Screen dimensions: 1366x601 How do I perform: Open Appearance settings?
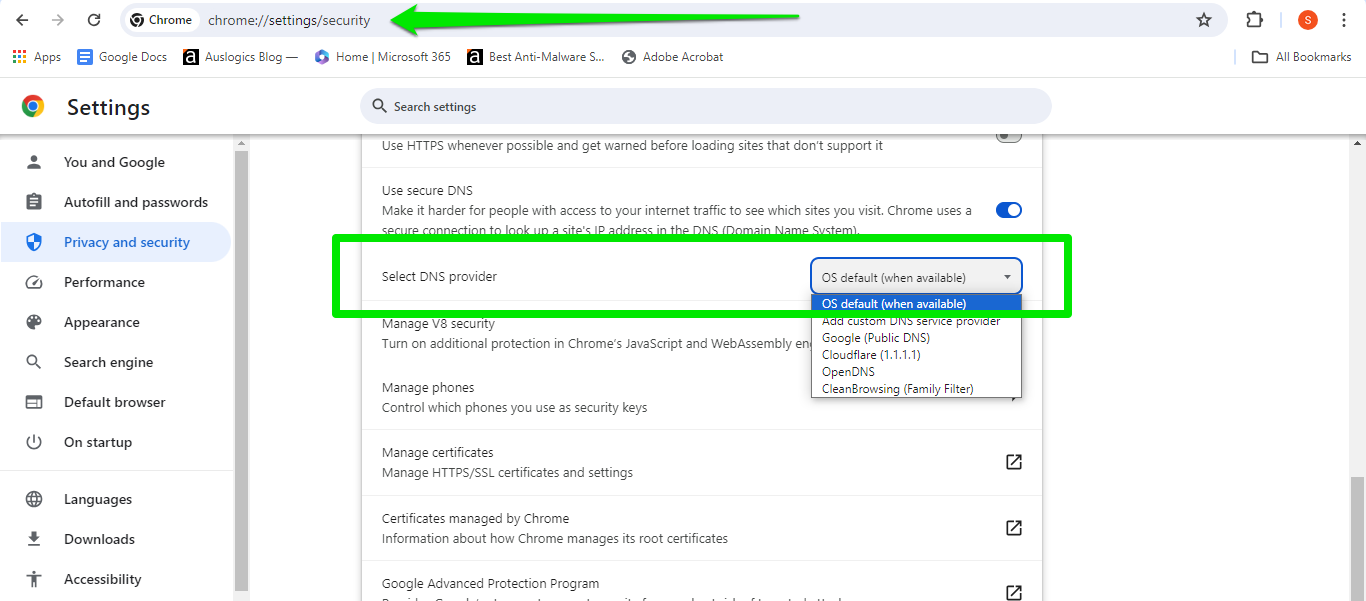(116, 322)
